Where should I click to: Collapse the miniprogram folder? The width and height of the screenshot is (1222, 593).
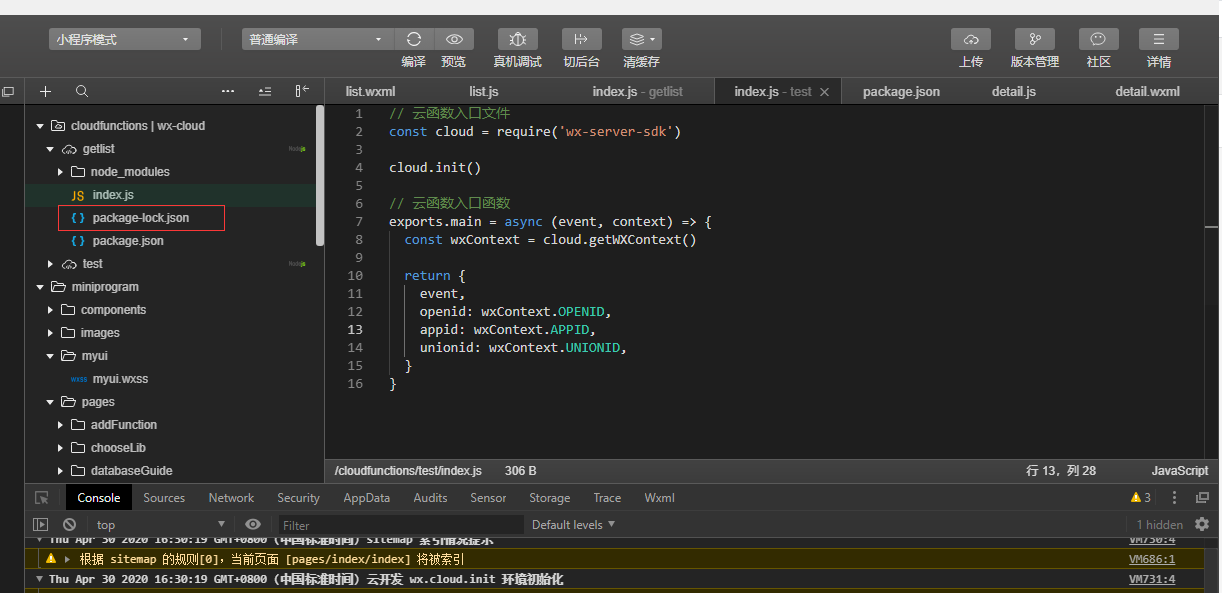pyautogui.click(x=40, y=287)
